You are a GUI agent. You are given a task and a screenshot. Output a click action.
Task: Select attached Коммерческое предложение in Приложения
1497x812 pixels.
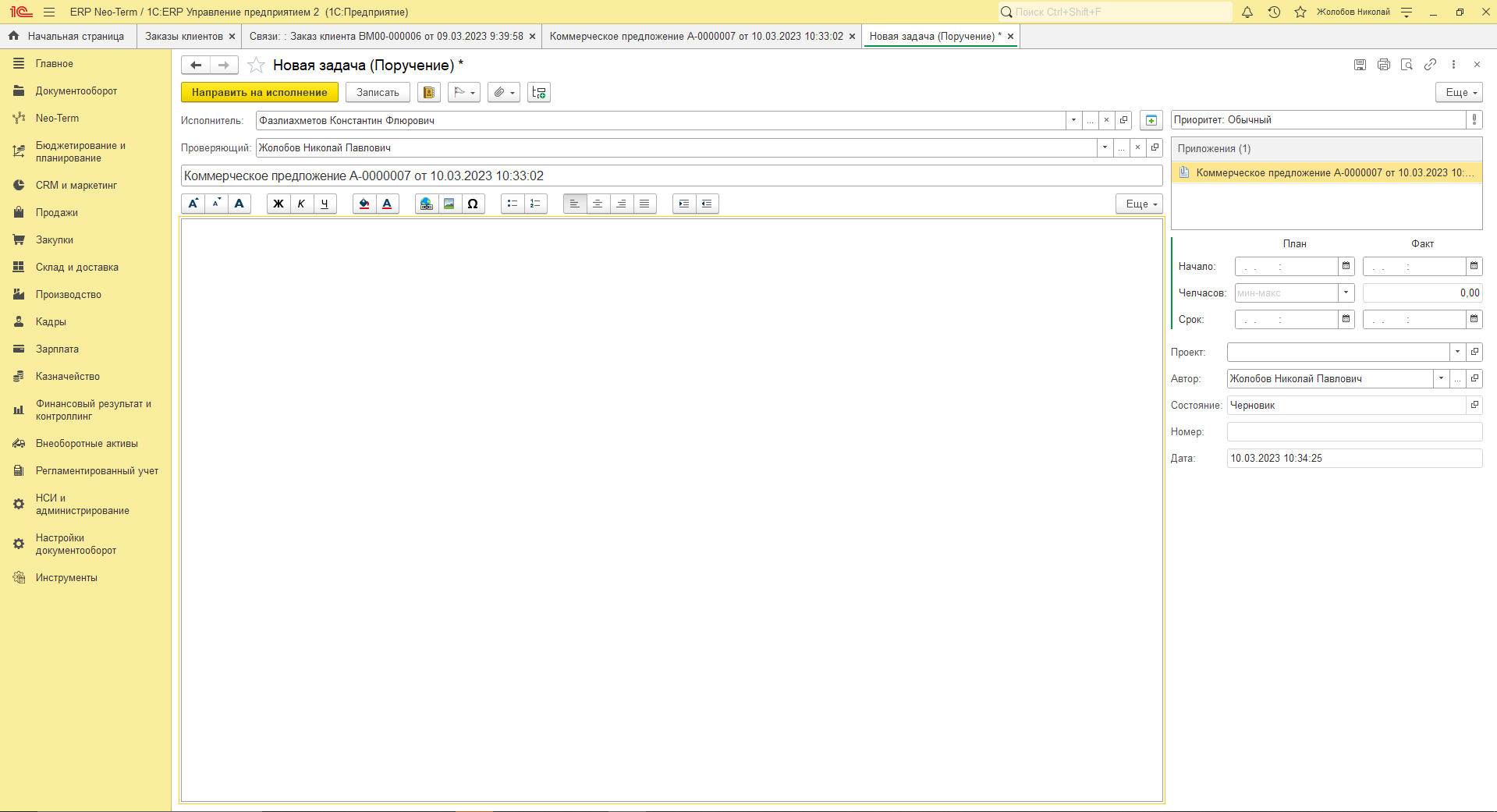(x=1327, y=172)
